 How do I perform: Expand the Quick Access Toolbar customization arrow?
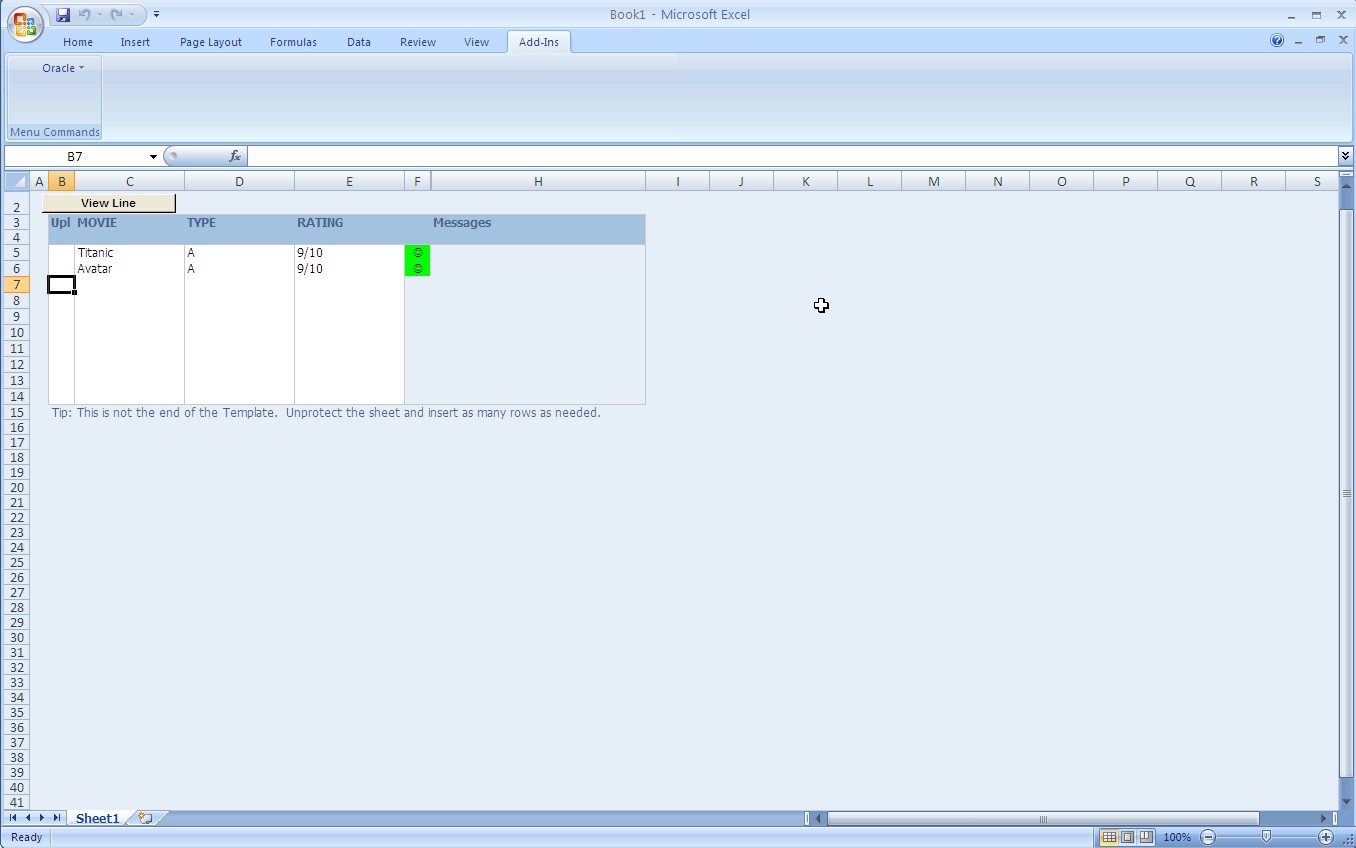click(156, 14)
